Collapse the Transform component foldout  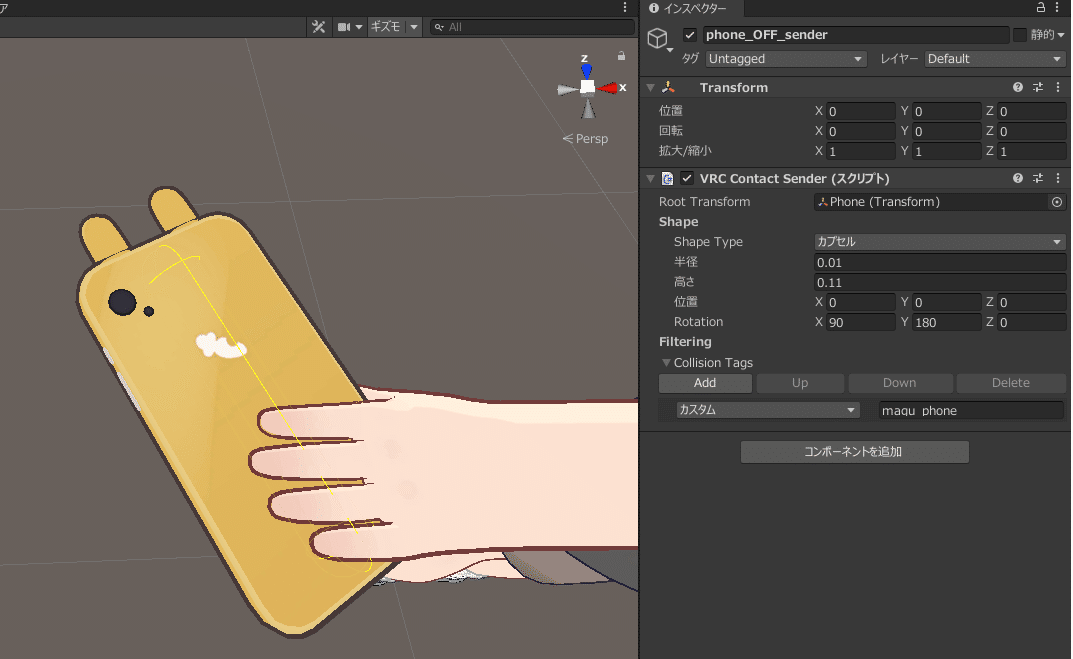(x=651, y=88)
